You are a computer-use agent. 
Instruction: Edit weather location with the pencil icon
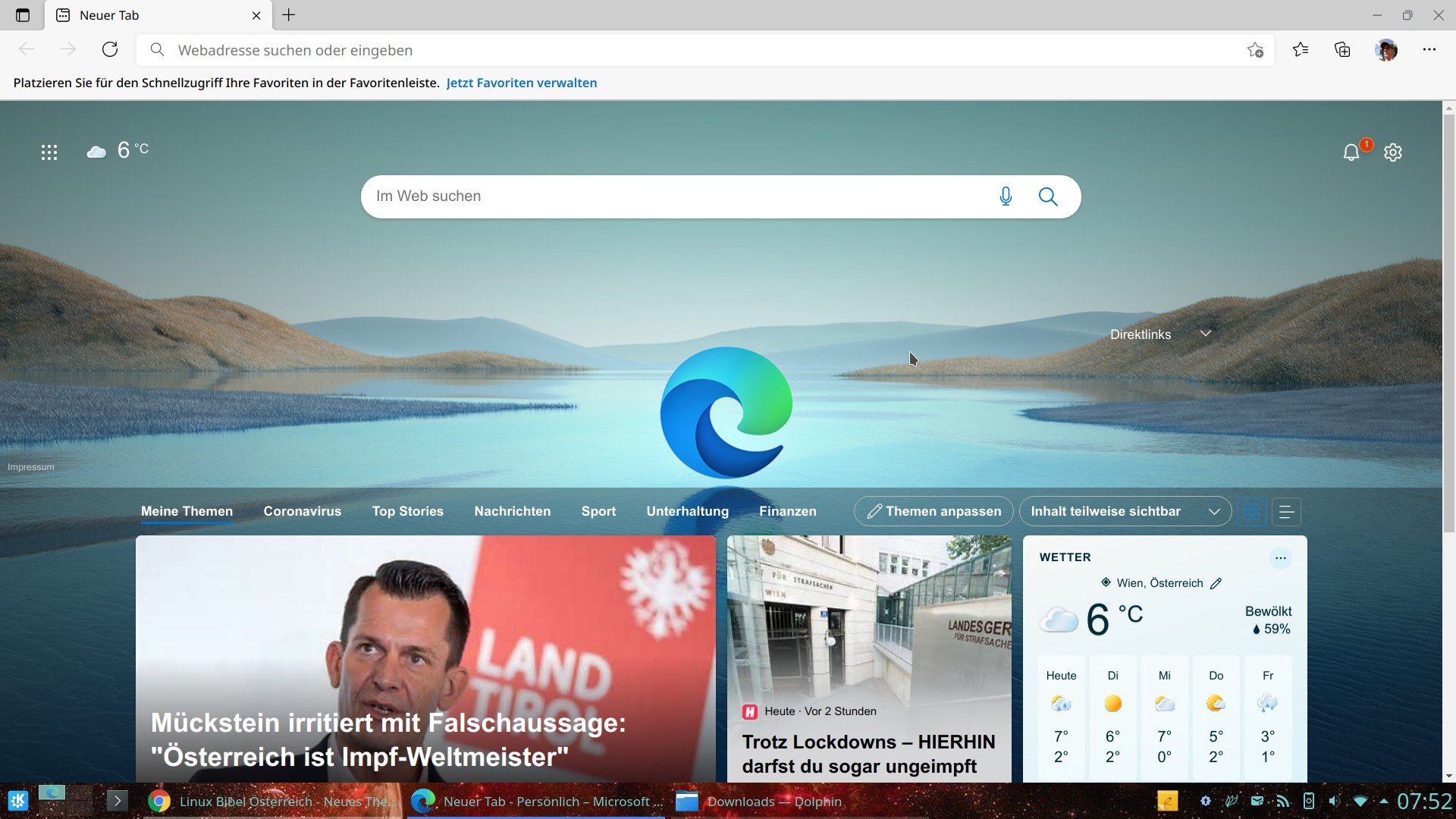pos(1216,583)
